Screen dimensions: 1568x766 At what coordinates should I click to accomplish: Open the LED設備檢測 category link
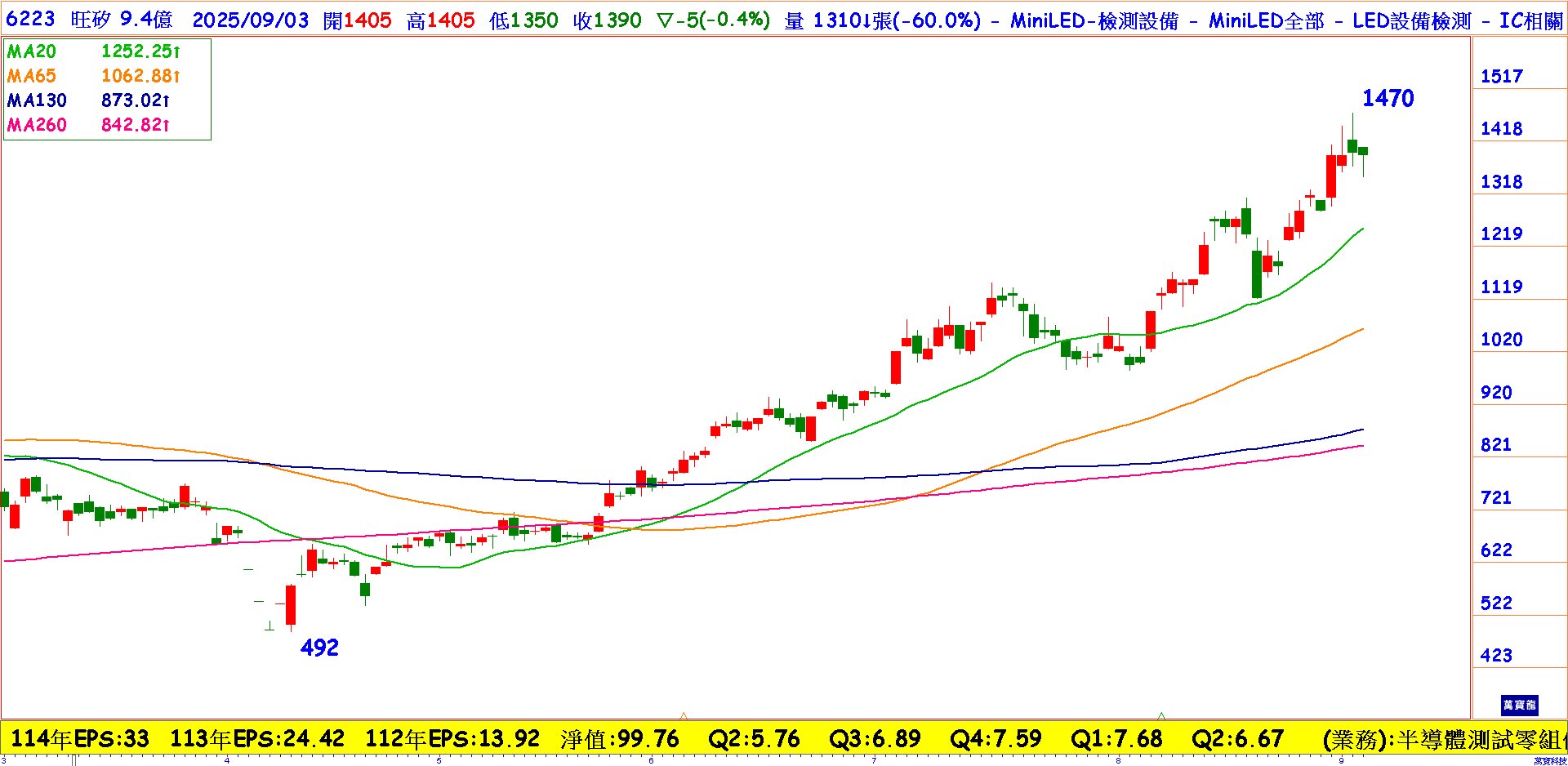tap(1411, 21)
